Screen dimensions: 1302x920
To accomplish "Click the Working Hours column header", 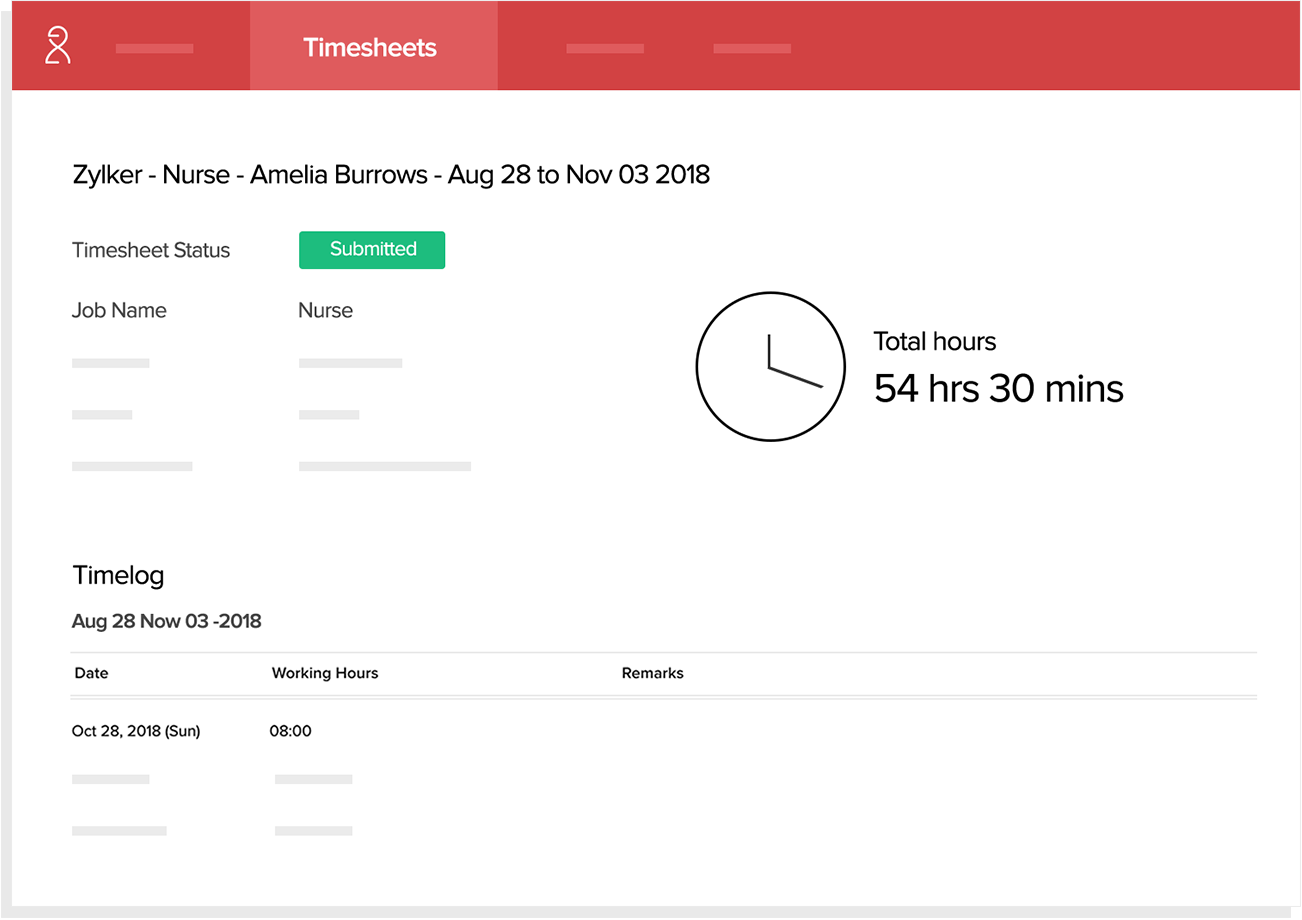I will coord(325,673).
